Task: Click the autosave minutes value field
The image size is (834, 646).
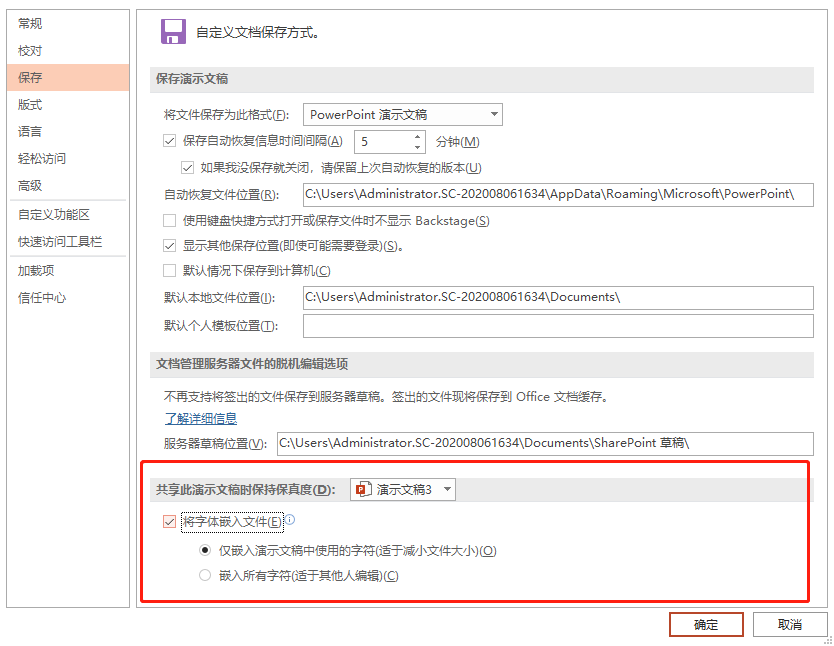Action: pyautogui.click(x=383, y=141)
